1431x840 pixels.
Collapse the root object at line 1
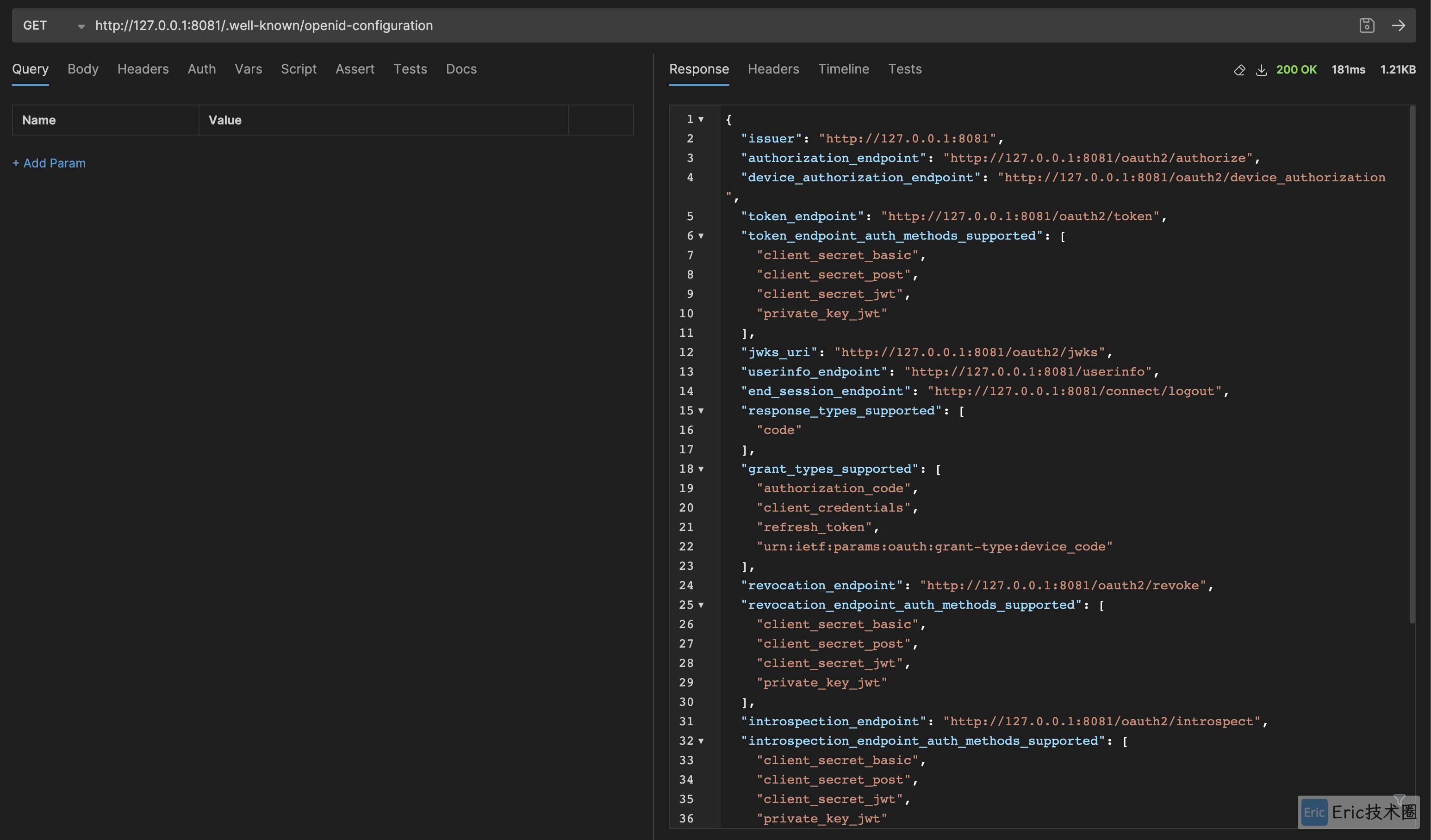tap(701, 119)
